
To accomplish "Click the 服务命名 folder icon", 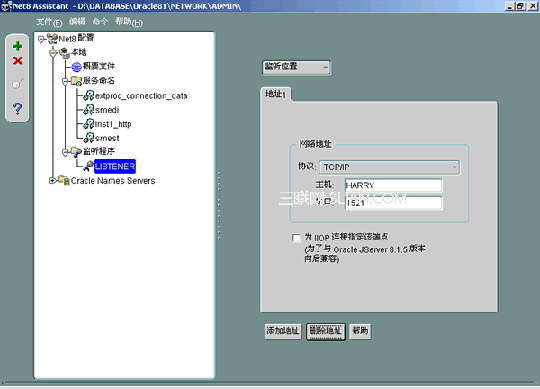I will click(x=76, y=81).
